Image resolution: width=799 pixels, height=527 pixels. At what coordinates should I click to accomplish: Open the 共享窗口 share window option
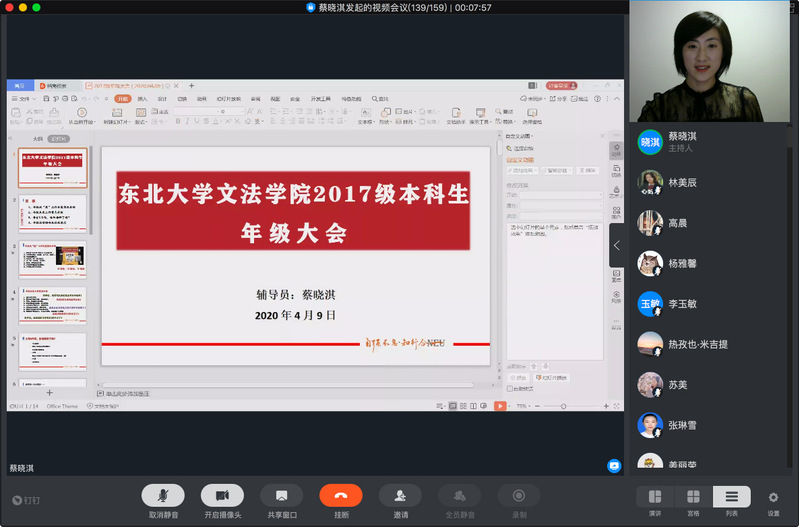281,495
